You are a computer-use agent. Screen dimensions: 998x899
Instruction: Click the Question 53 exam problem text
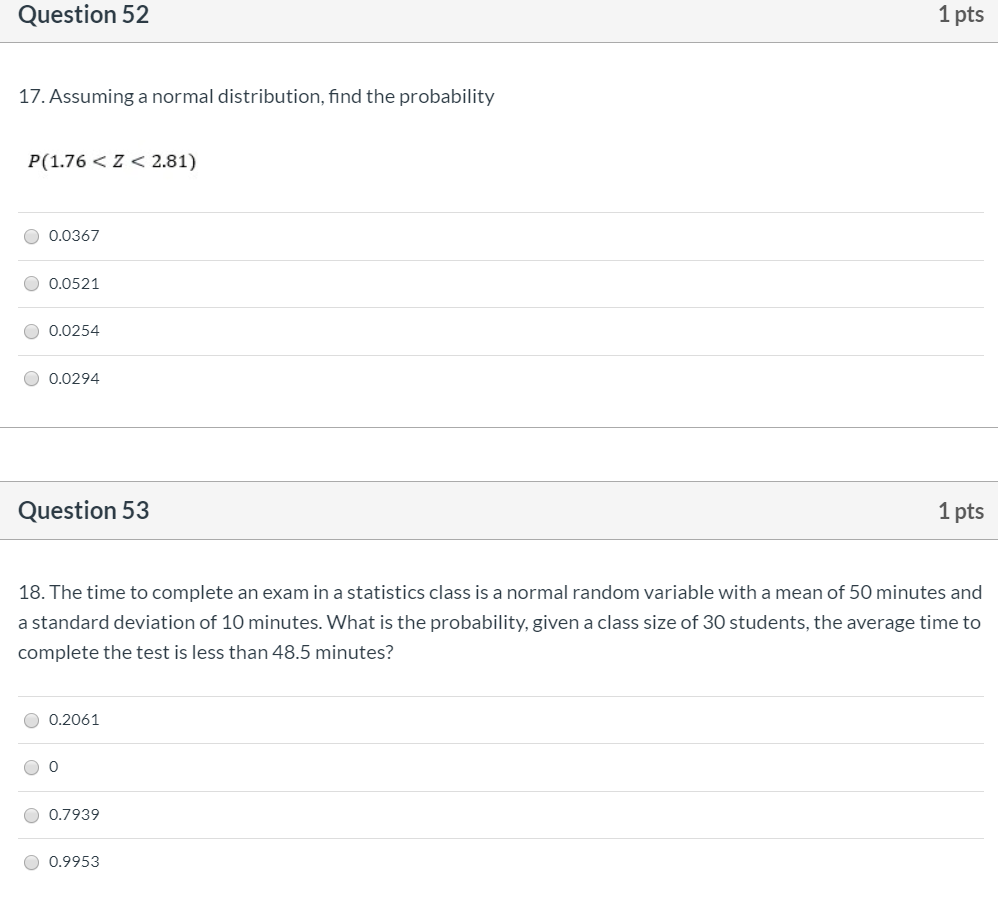click(x=499, y=622)
